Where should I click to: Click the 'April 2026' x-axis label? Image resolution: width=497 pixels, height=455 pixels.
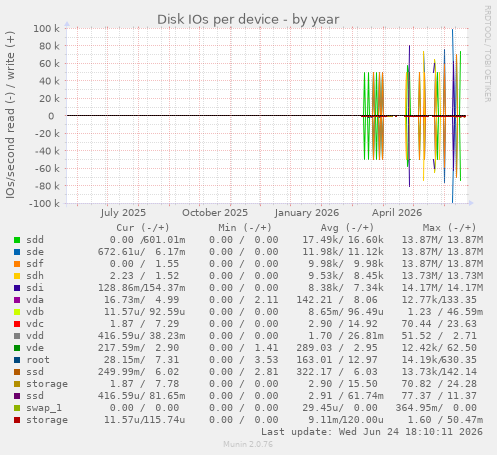point(397,213)
